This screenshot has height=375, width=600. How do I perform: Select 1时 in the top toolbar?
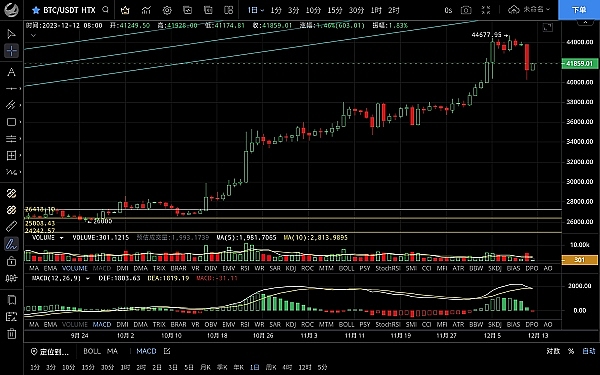(376, 10)
